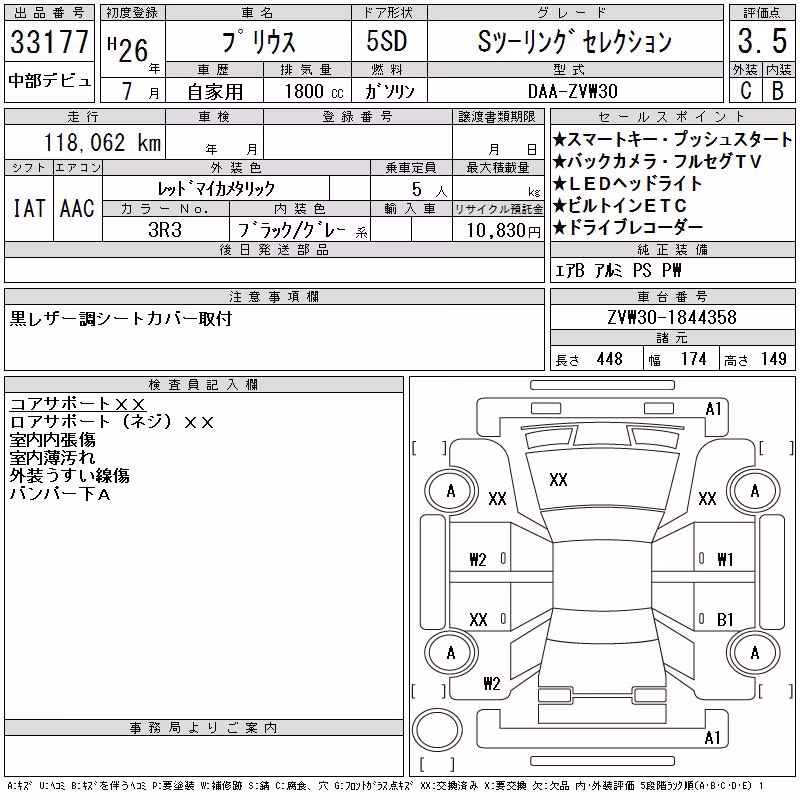800x800 pixels.
Task: Click the 後日発送部品 section header
Action: coord(274,249)
